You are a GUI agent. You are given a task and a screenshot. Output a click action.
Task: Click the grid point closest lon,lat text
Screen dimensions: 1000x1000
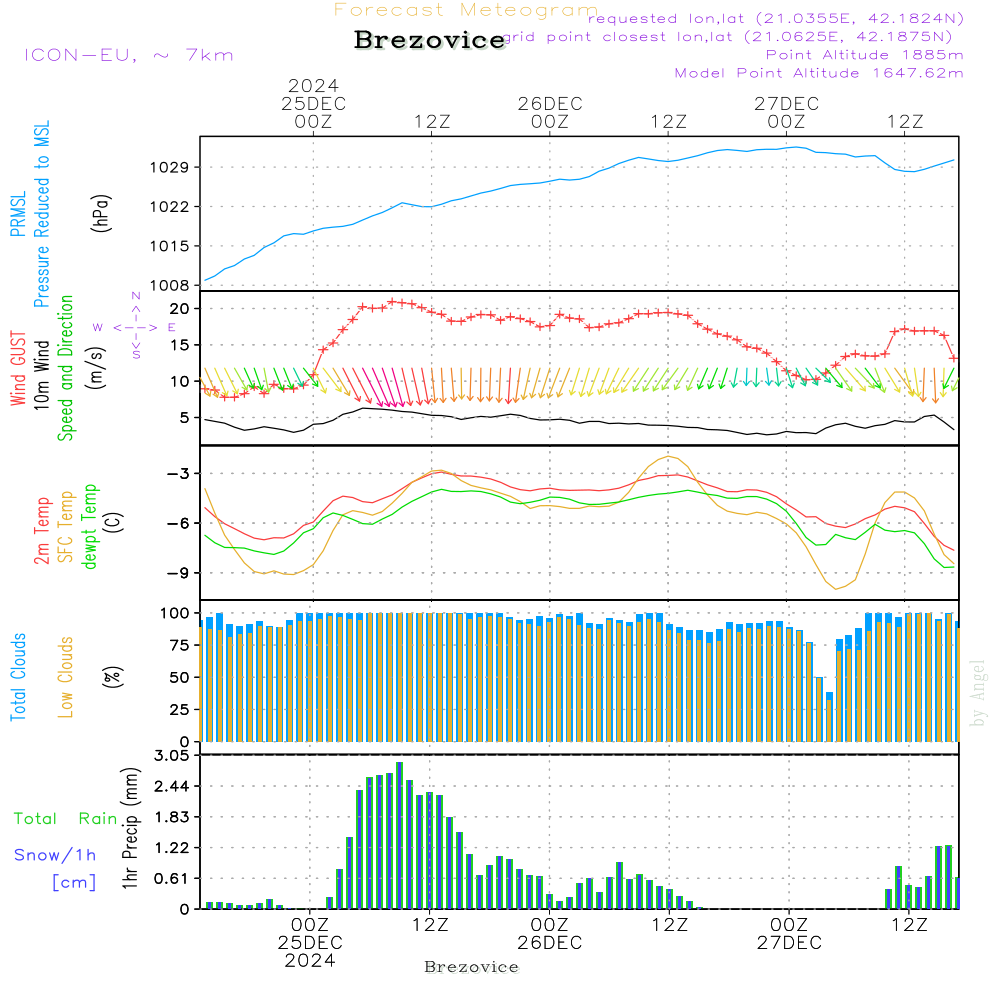click(x=728, y=37)
